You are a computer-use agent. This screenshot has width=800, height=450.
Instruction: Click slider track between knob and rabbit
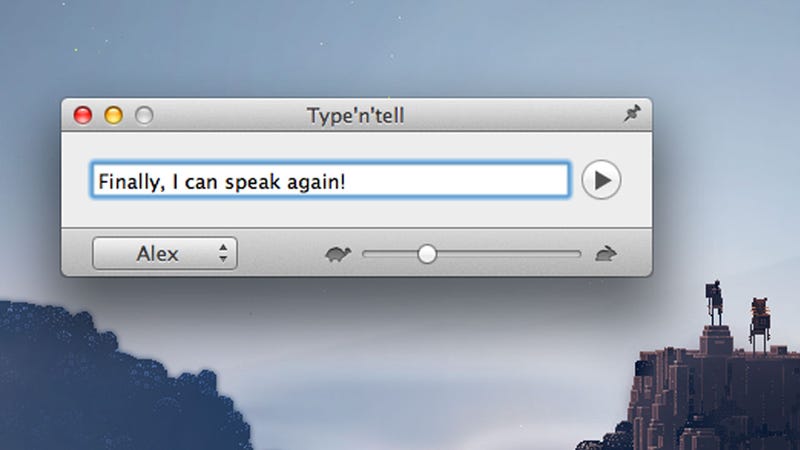[x=509, y=254]
